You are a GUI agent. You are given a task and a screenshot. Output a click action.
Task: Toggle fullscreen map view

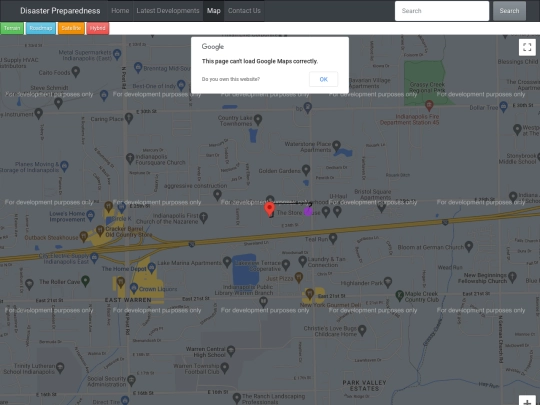[527, 47]
